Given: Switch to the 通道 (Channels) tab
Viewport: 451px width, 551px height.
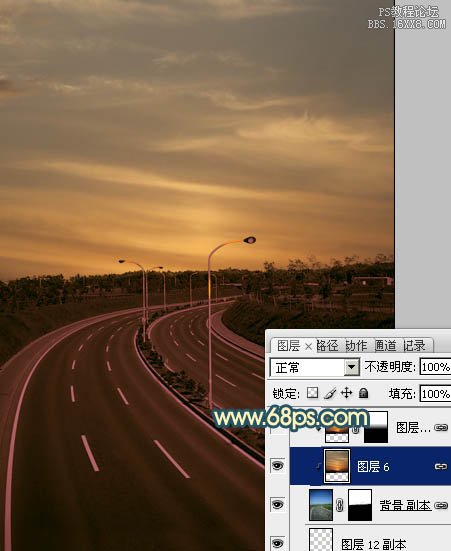Looking at the screenshot, I should tap(385, 346).
